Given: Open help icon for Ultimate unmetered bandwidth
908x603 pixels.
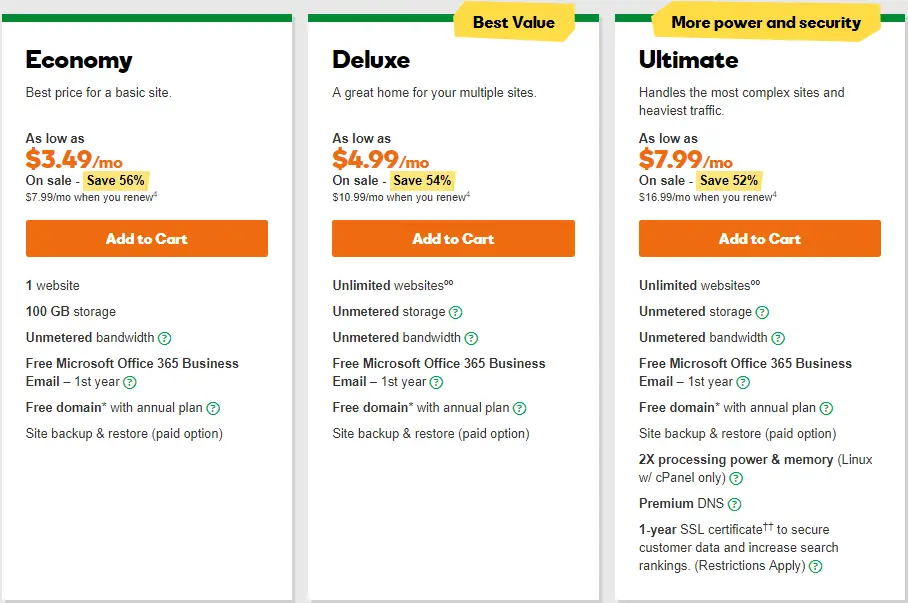Looking at the screenshot, I should 778,338.
